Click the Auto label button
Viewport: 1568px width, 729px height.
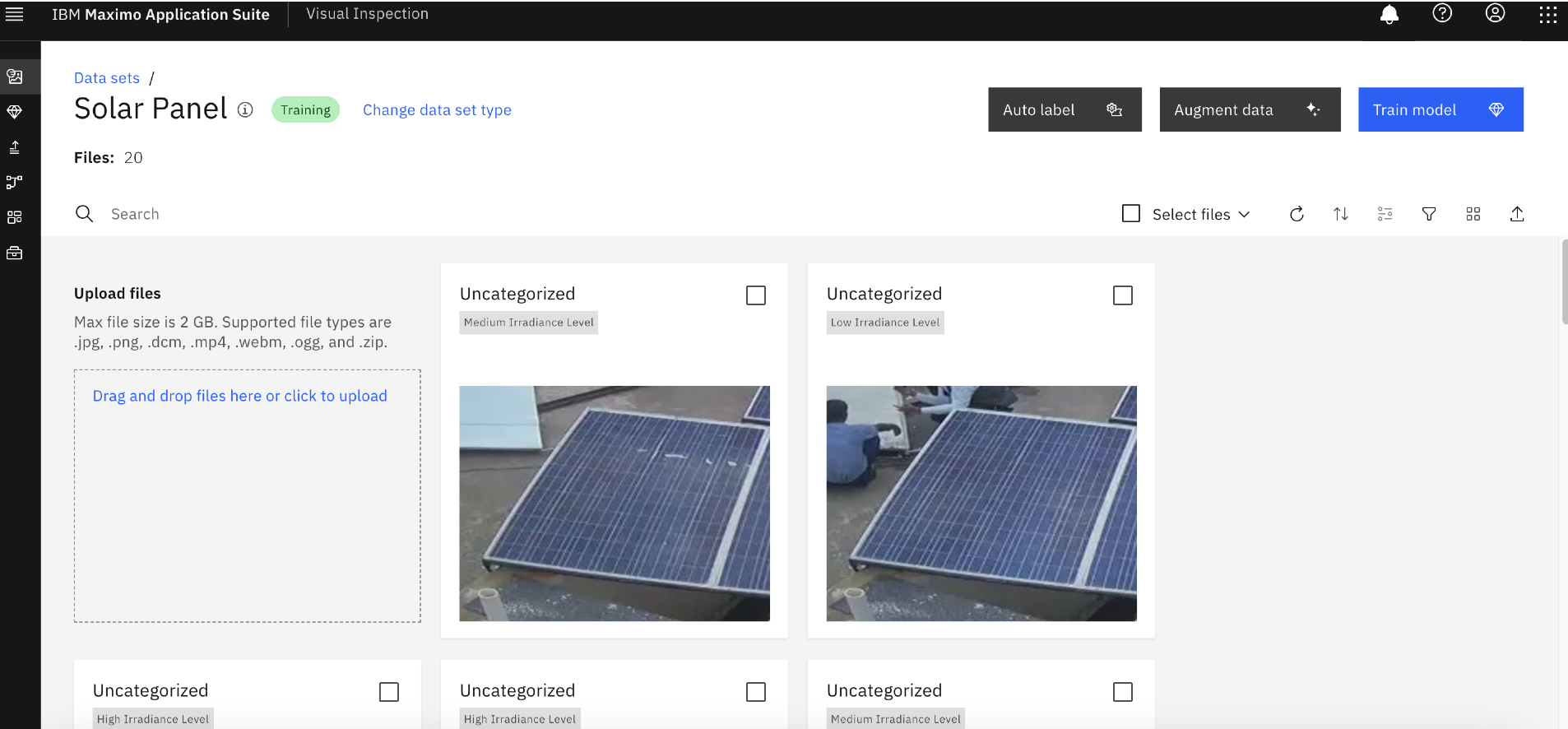coord(1065,109)
